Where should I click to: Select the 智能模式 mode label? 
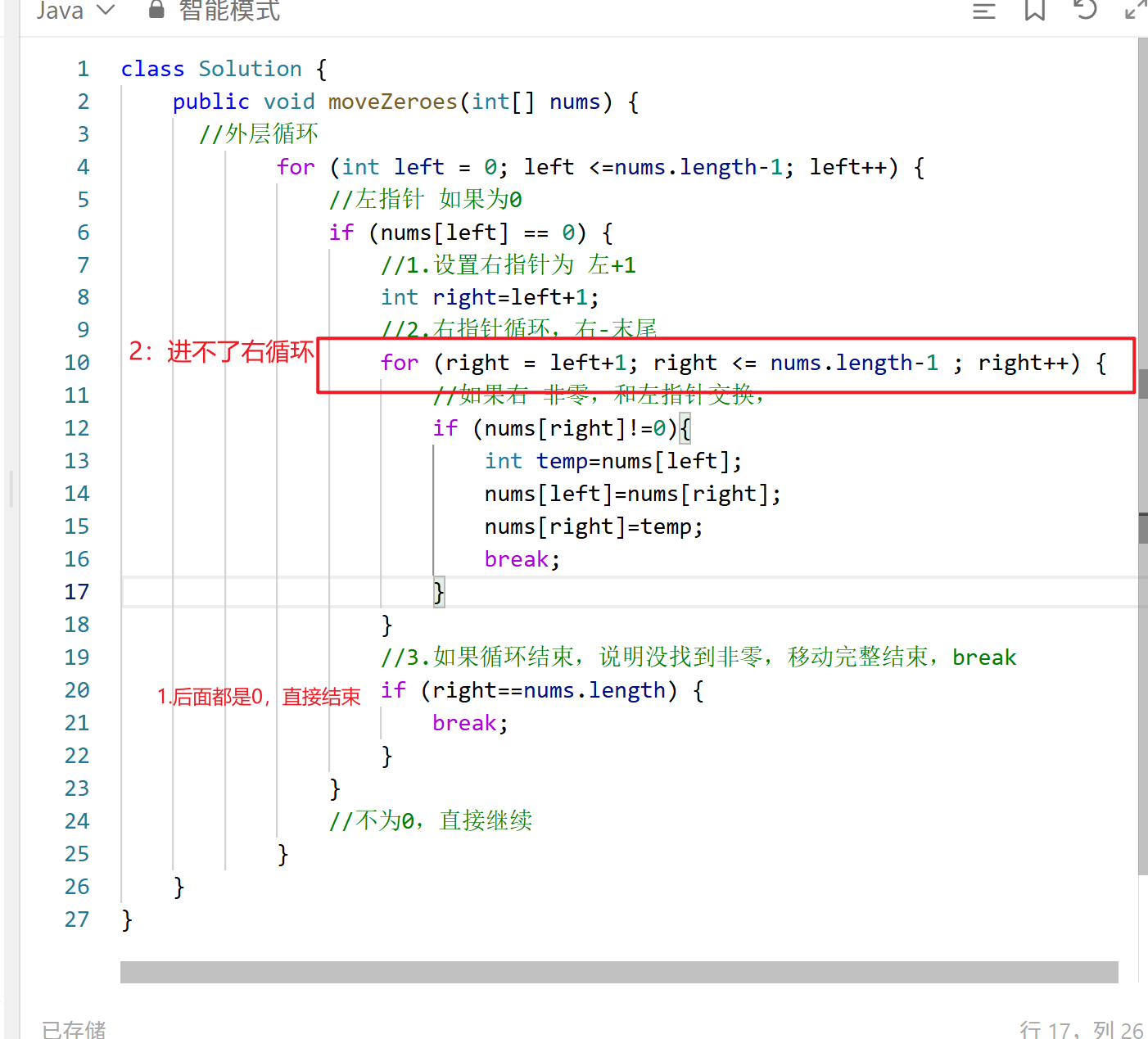tap(229, 12)
